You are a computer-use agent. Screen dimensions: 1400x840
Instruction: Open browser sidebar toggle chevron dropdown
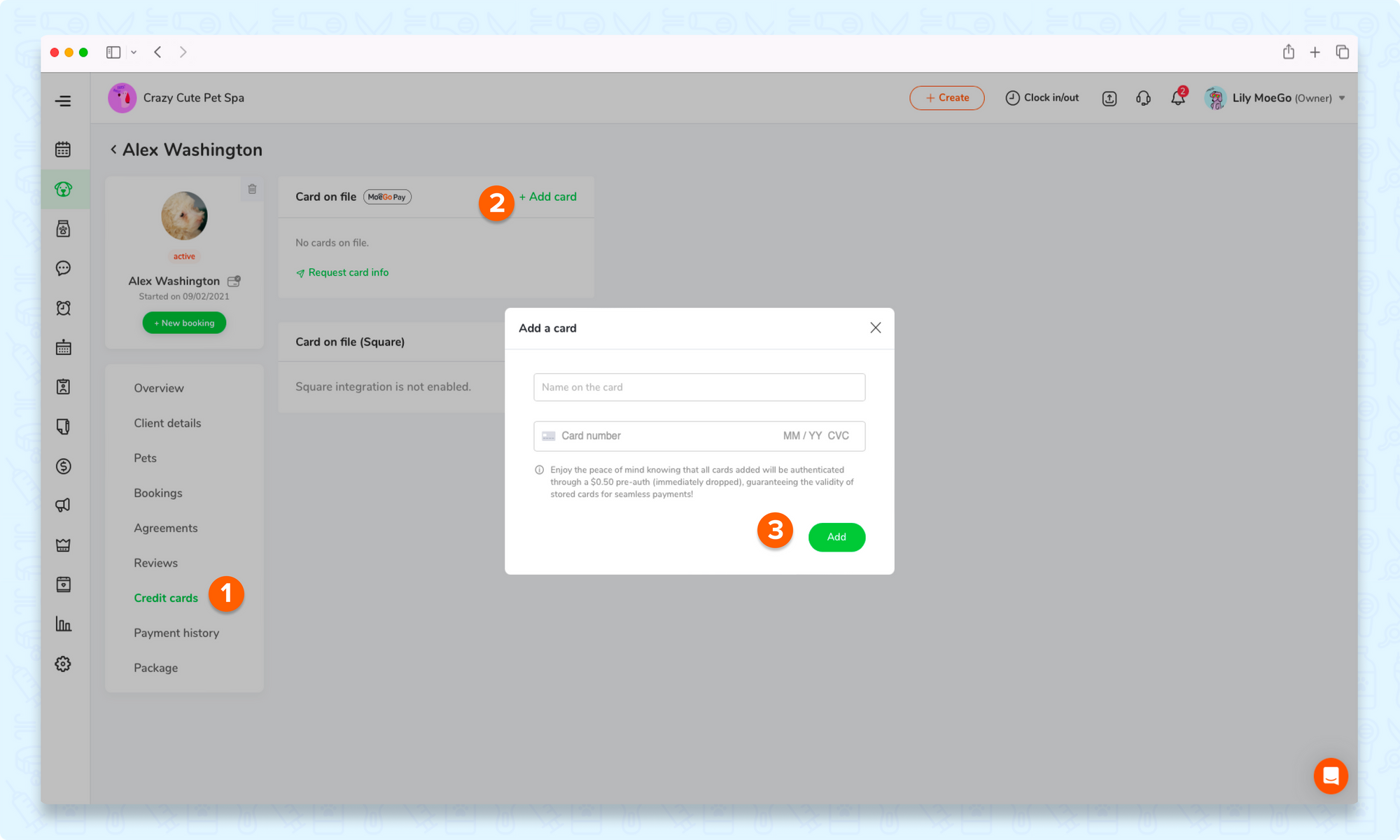click(134, 52)
